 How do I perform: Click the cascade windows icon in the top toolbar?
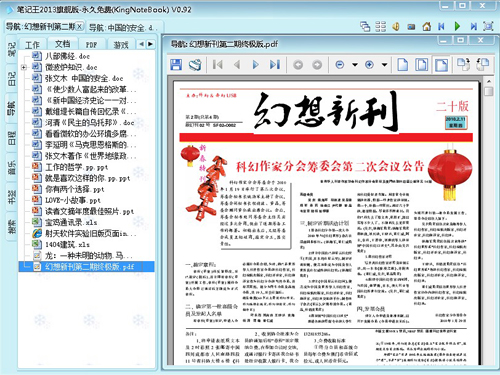pyautogui.click(x=365, y=26)
